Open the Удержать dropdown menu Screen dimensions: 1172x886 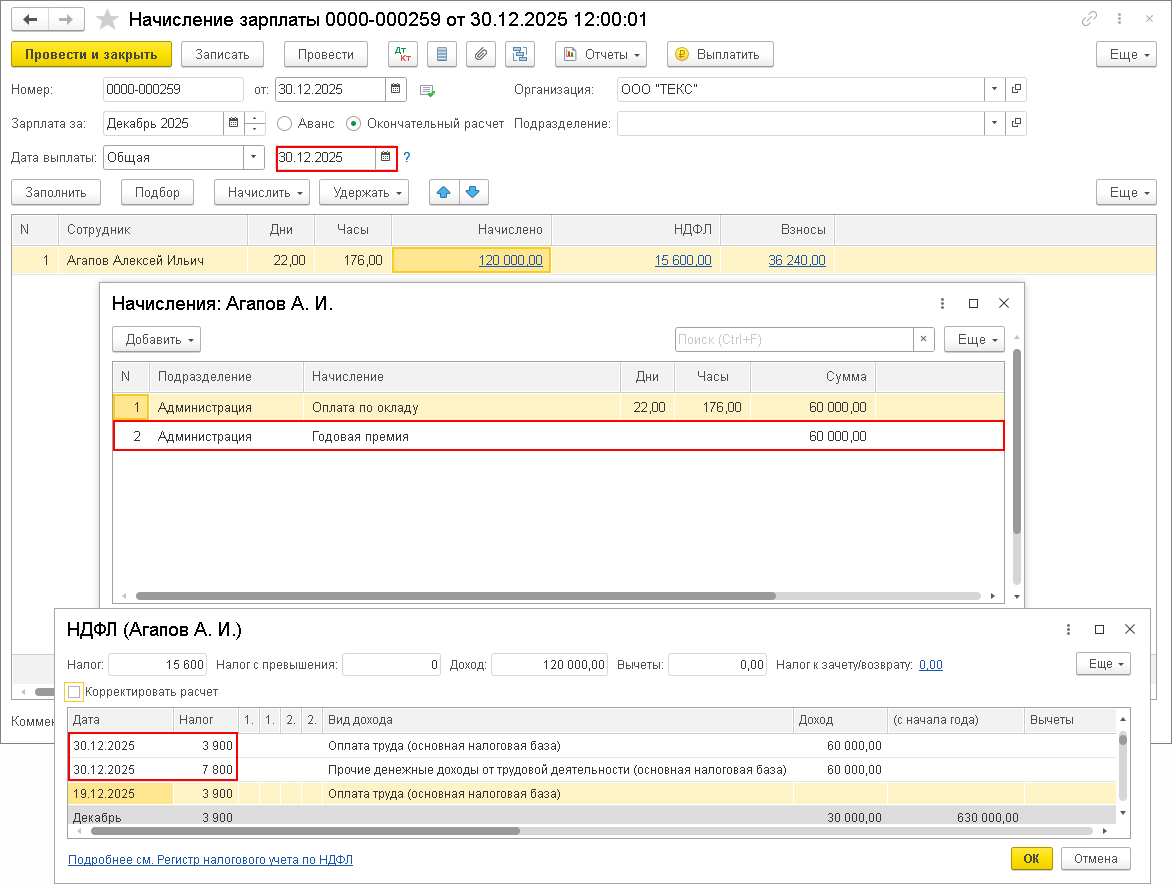click(x=364, y=192)
